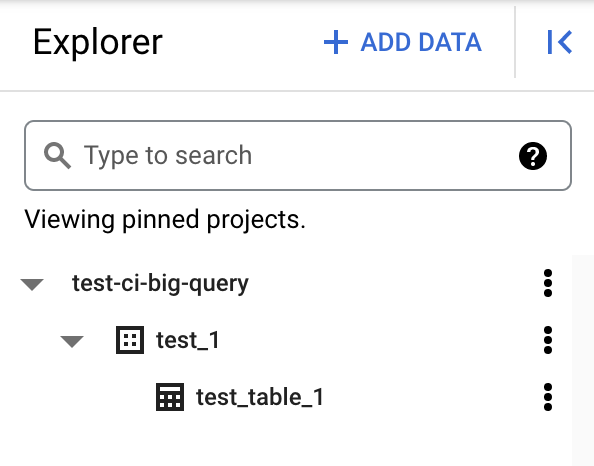Click the Explorer panel heading
This screenshot has width=594, height=466.
tap(98, 42)
